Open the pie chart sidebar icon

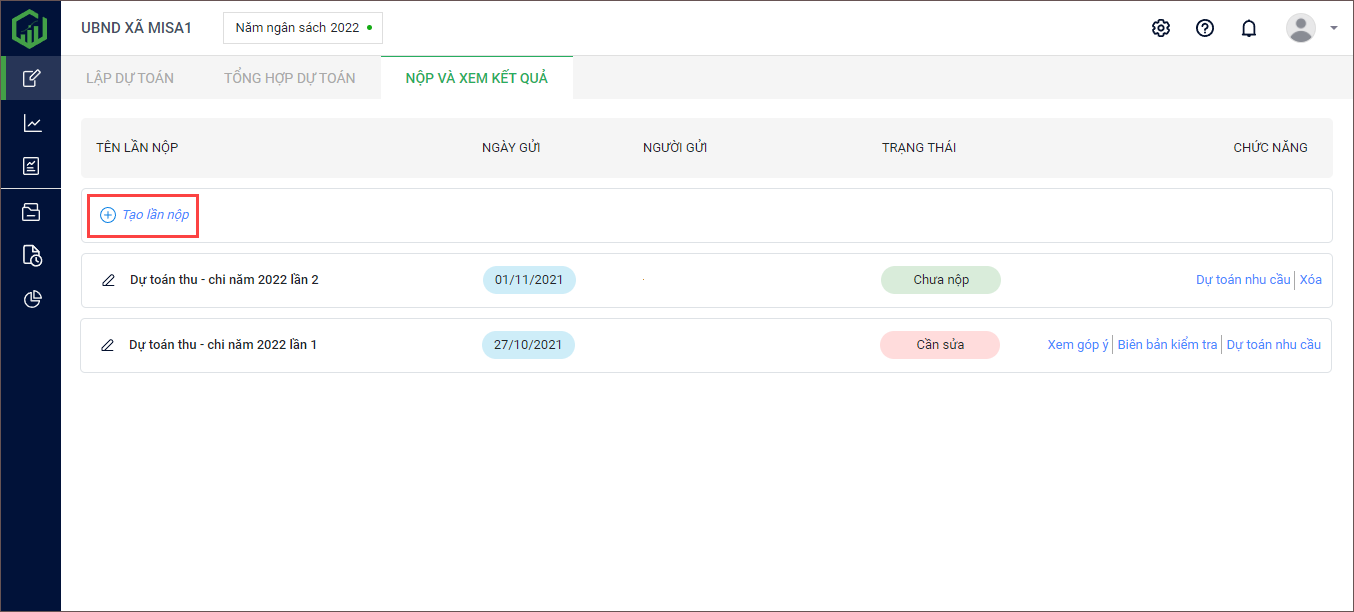click(x=32, y=299)
